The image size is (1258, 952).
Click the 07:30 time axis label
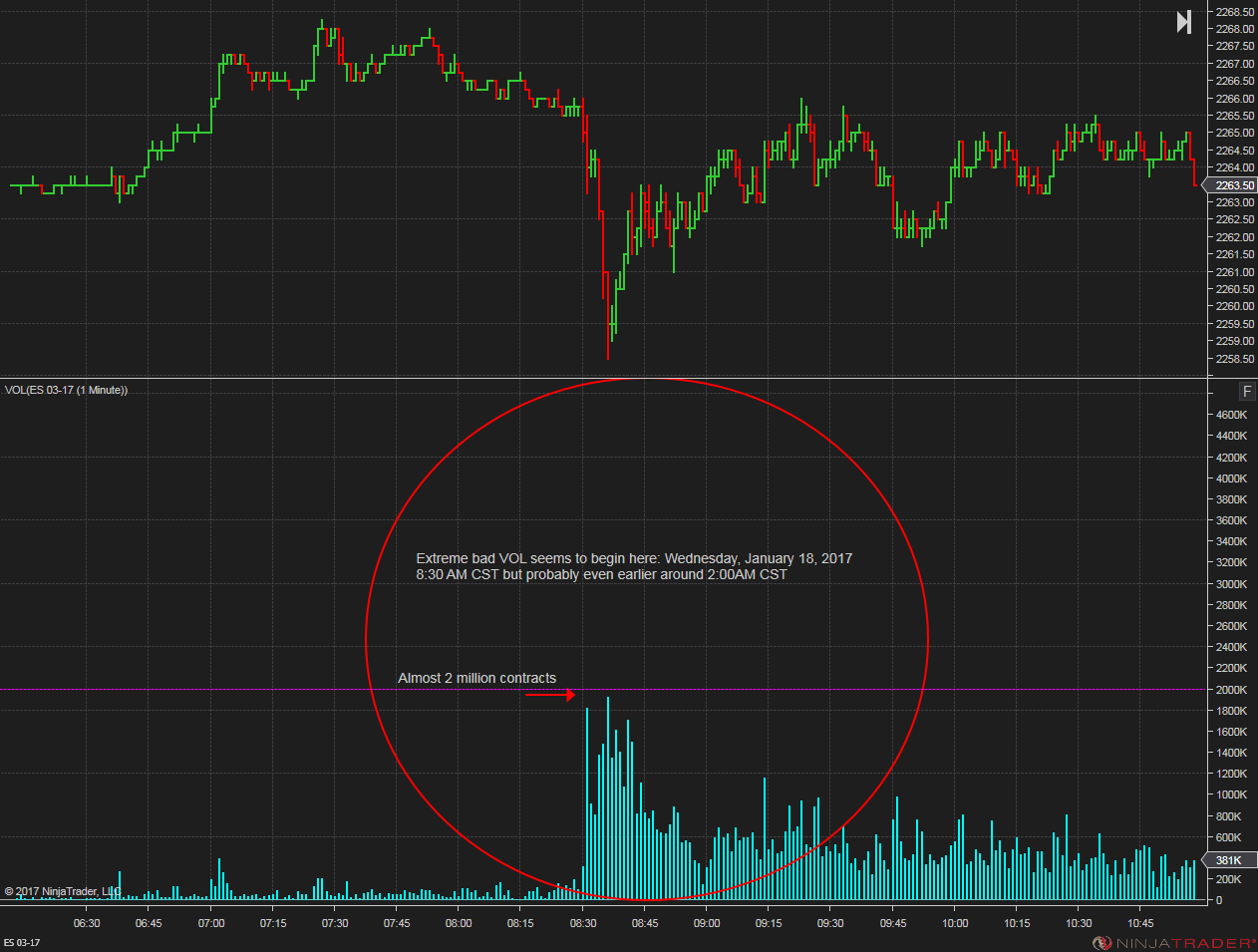tap(335, 923)
